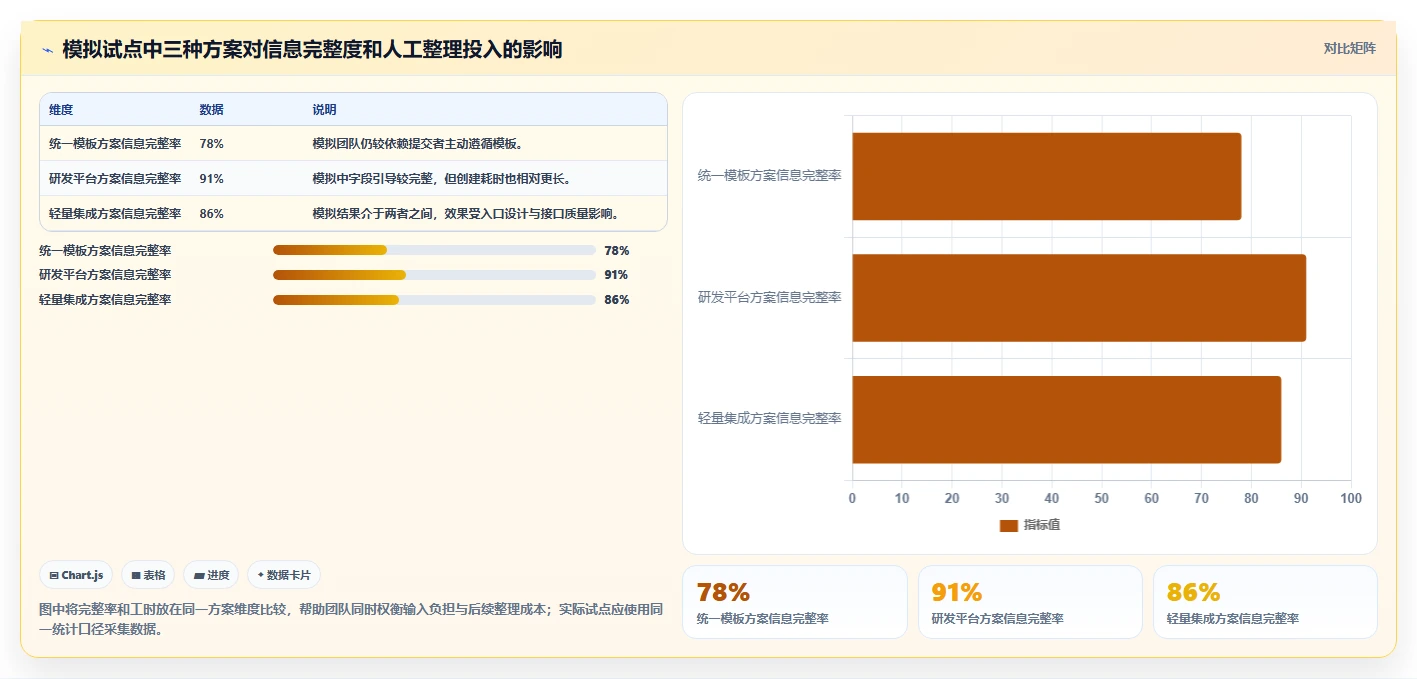Click table cell 研发平台方案信息完整率
Screen dimensions: 1417x679
pyautogui.click(x=115, y=179)
